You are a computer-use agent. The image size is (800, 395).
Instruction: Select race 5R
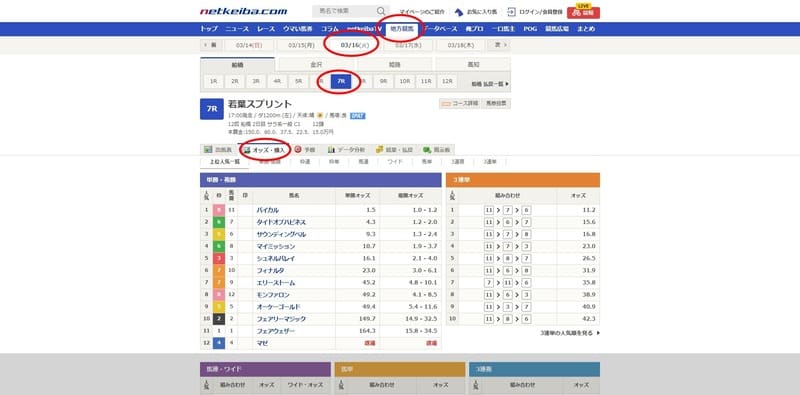point(298,81)
